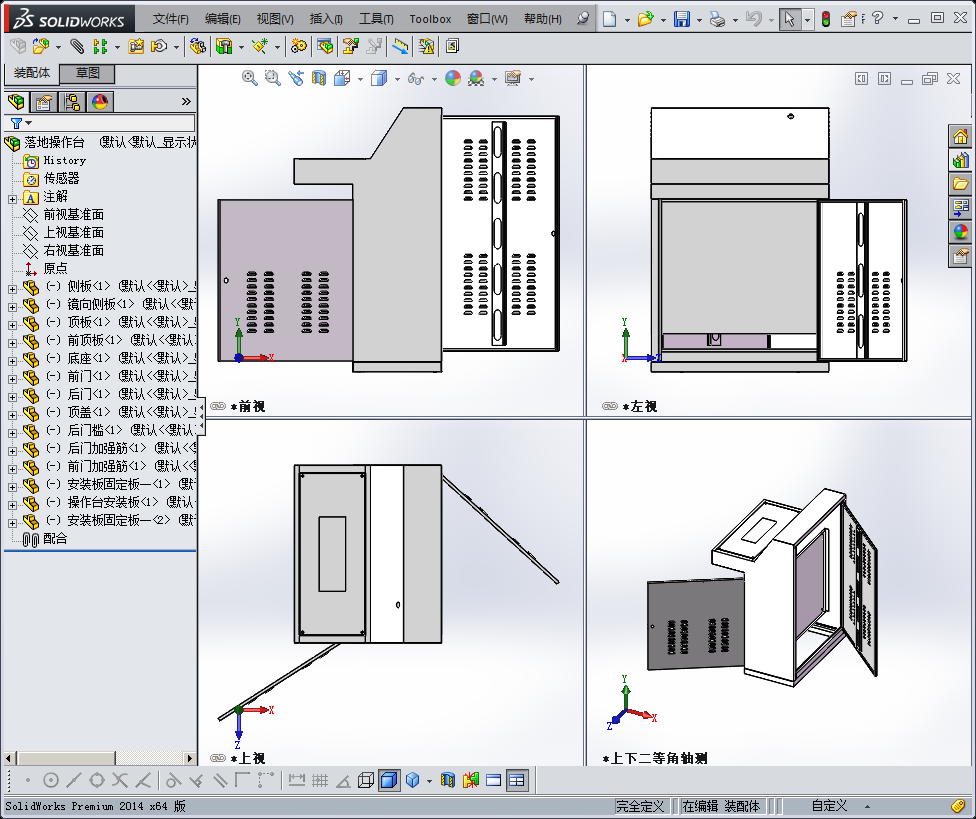Toggle Single View layout in bottom toolbar
The width and height of the screenshot is (976, 819).
pos(493,780)
